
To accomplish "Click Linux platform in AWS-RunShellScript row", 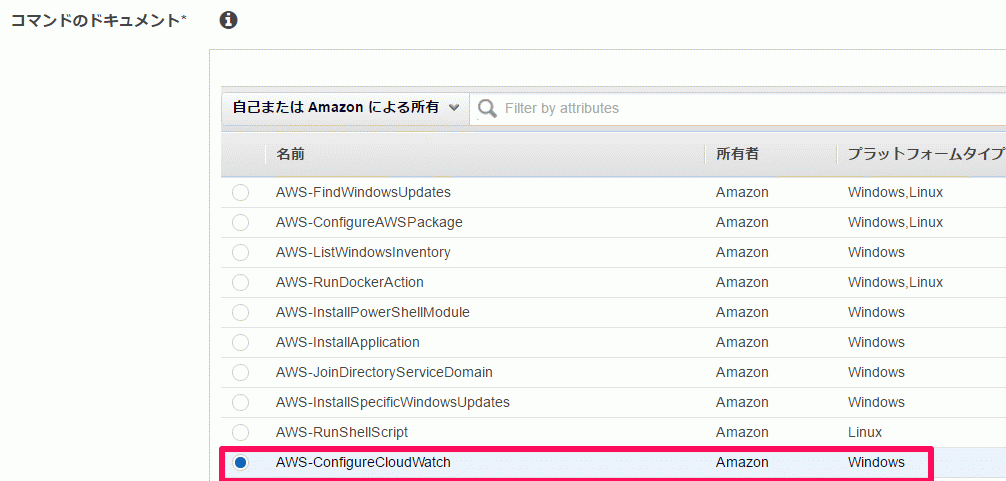I will coord(865,432).
